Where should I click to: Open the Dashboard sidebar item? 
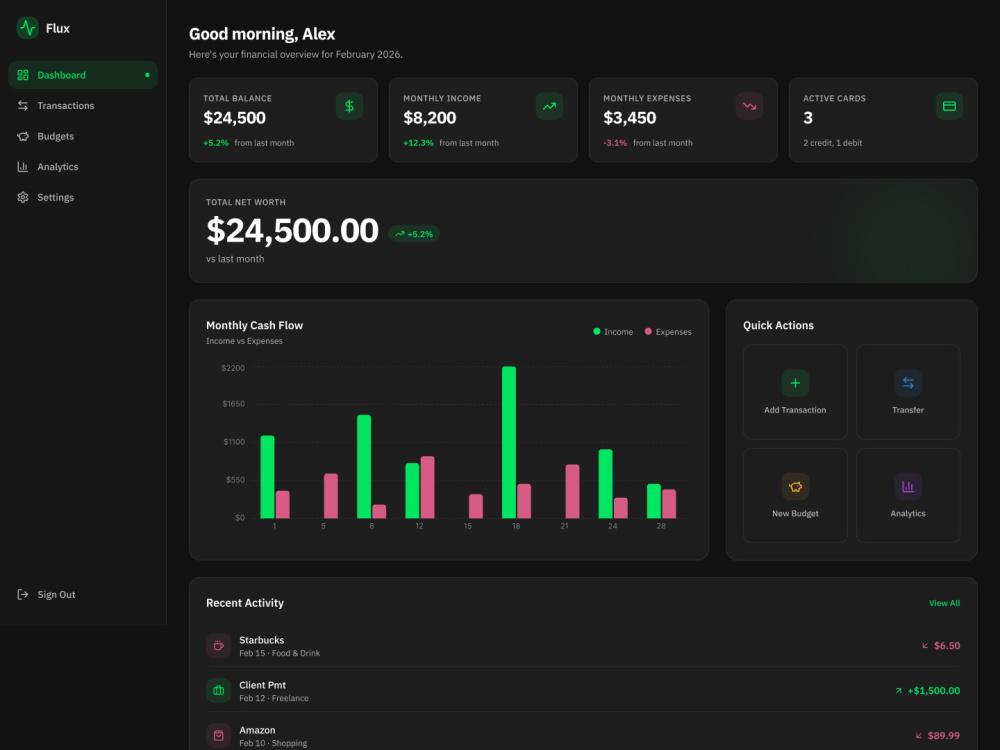[x=83, y=75]
